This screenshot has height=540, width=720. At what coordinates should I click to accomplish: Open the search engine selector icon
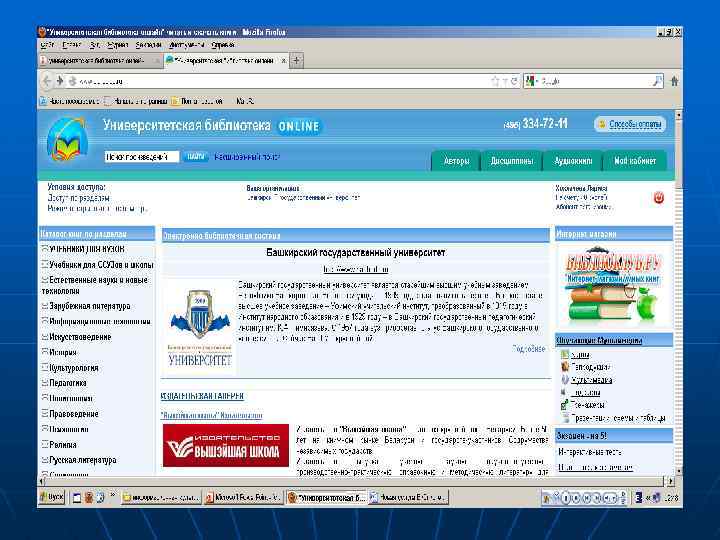pos(531,81)
